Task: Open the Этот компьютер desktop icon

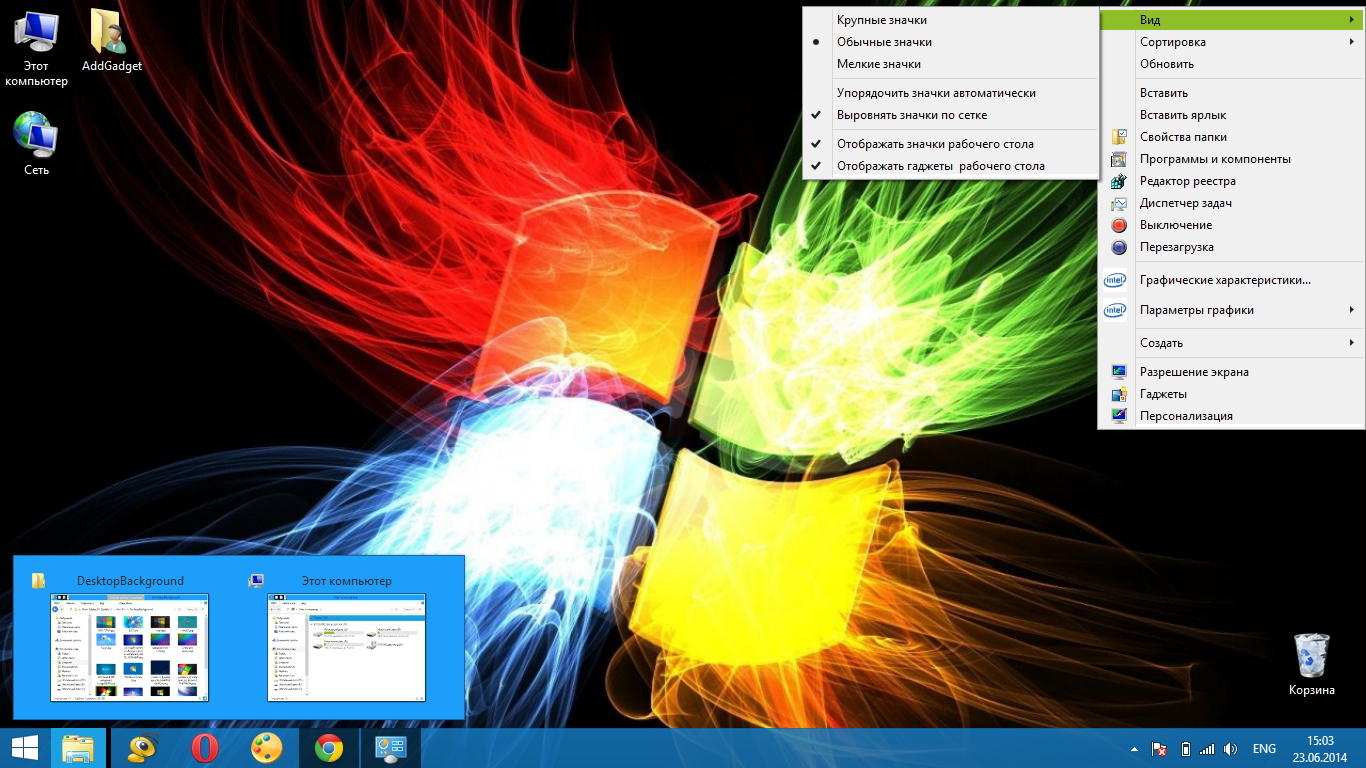Action: coord(36,47)
